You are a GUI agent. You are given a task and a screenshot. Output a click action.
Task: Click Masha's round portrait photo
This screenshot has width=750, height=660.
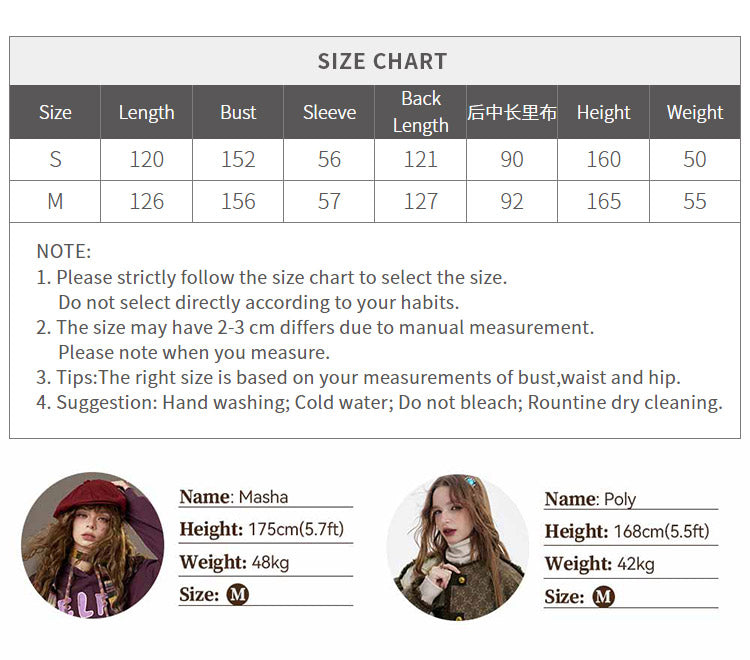click(x=92, y=544)
